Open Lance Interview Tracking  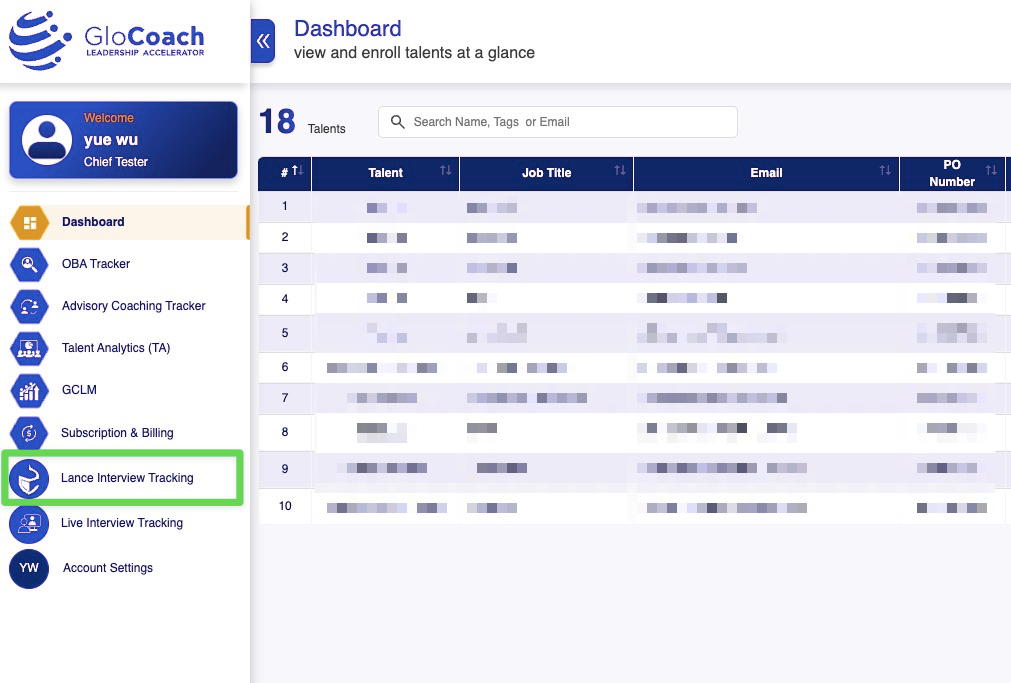[x=127, y=478]
